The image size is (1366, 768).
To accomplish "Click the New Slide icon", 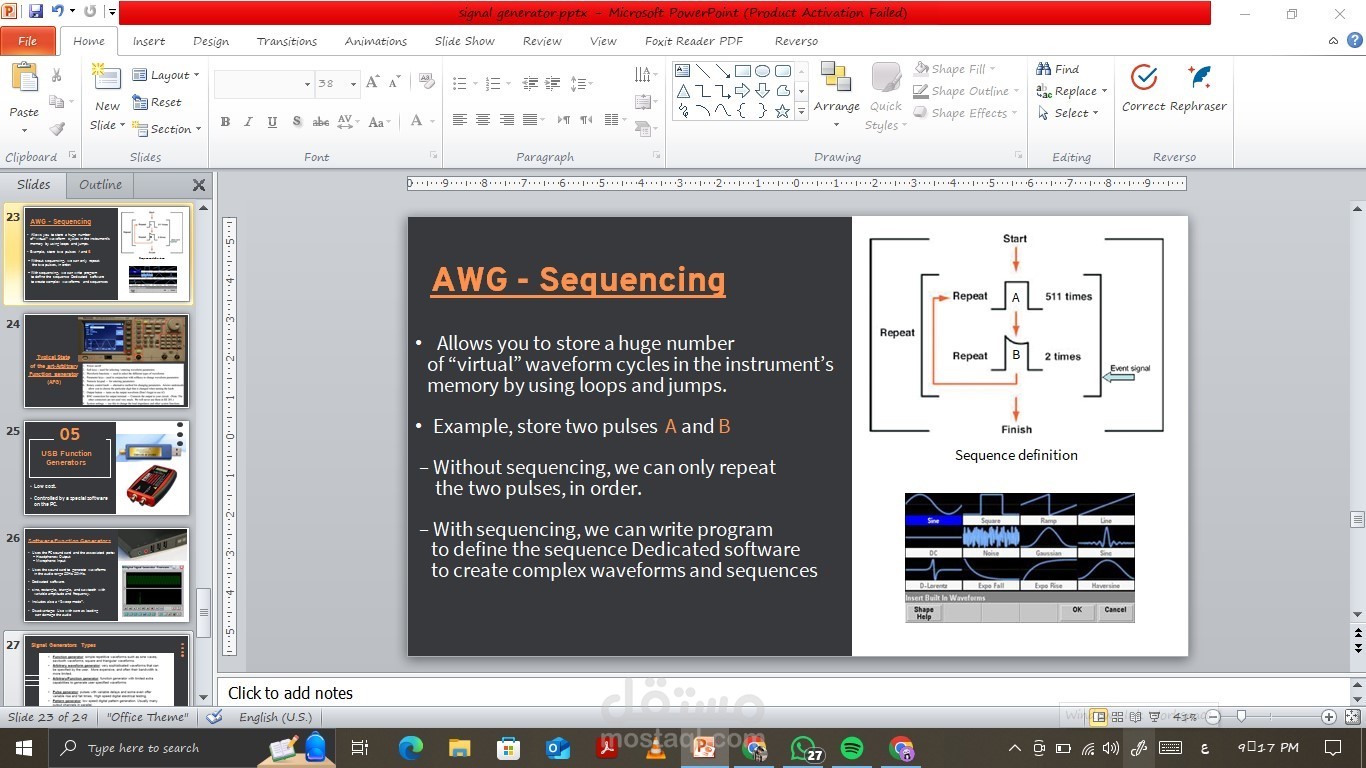I will point(107,79).
